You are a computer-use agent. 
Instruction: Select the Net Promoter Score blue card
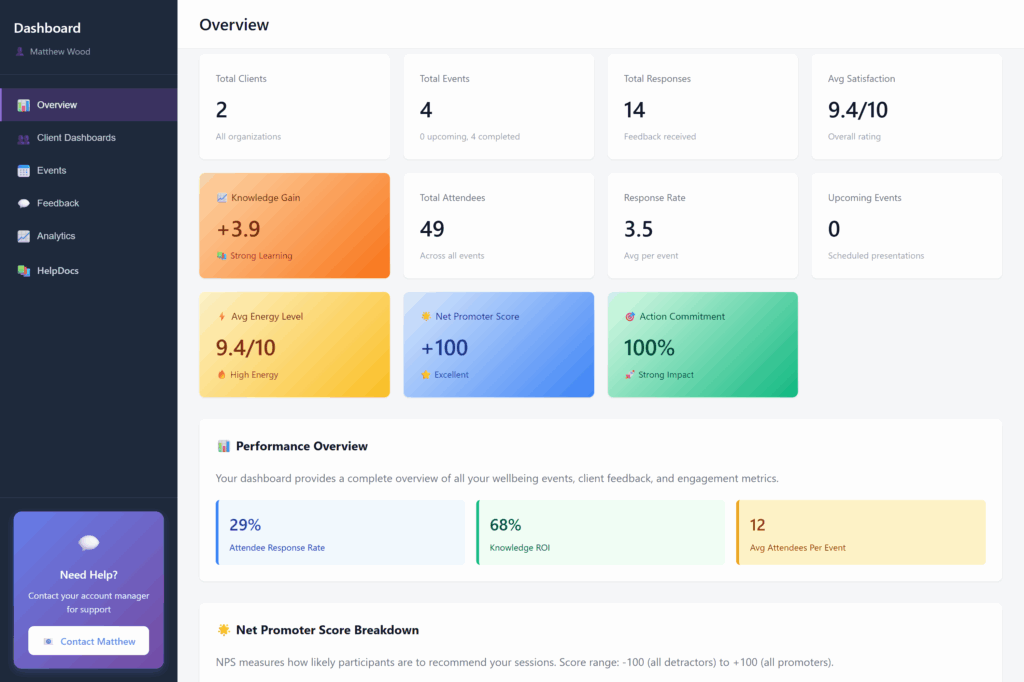coord(498,344)
